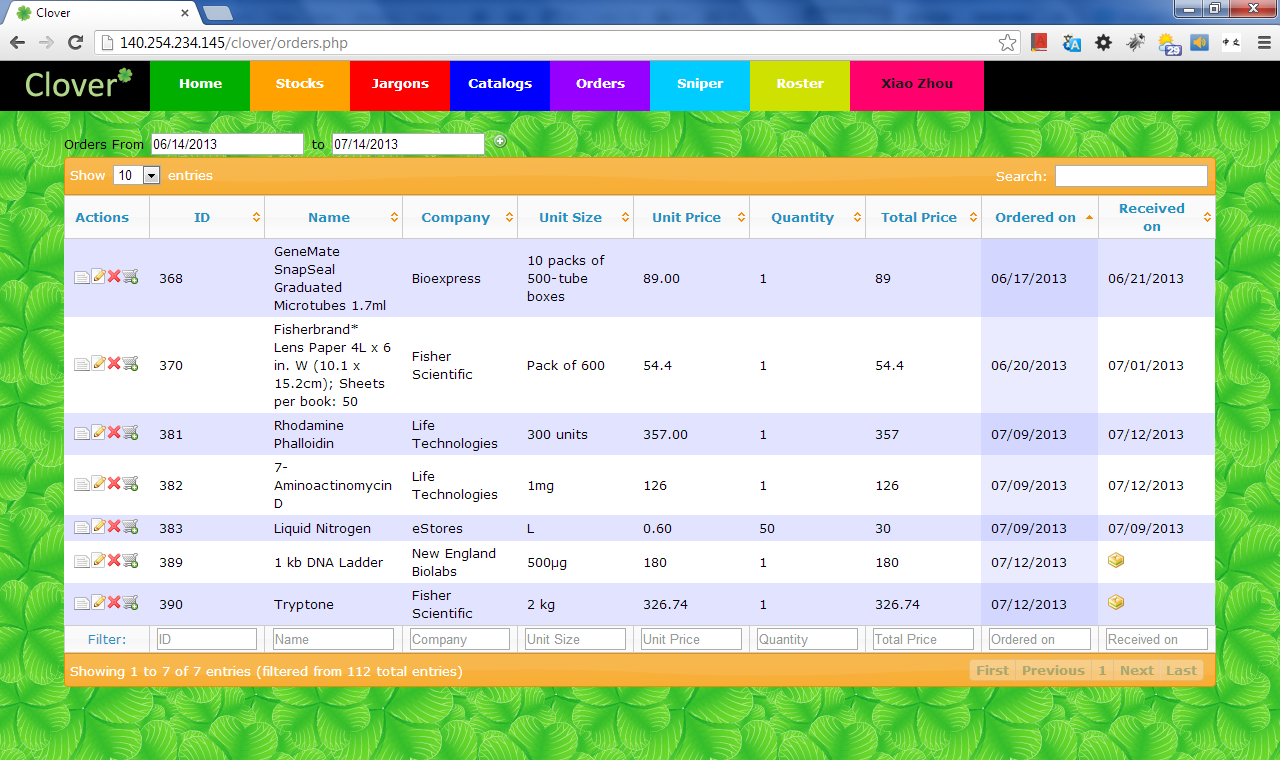Open the Google Translate extension icon

click(x=1072, y=43)
